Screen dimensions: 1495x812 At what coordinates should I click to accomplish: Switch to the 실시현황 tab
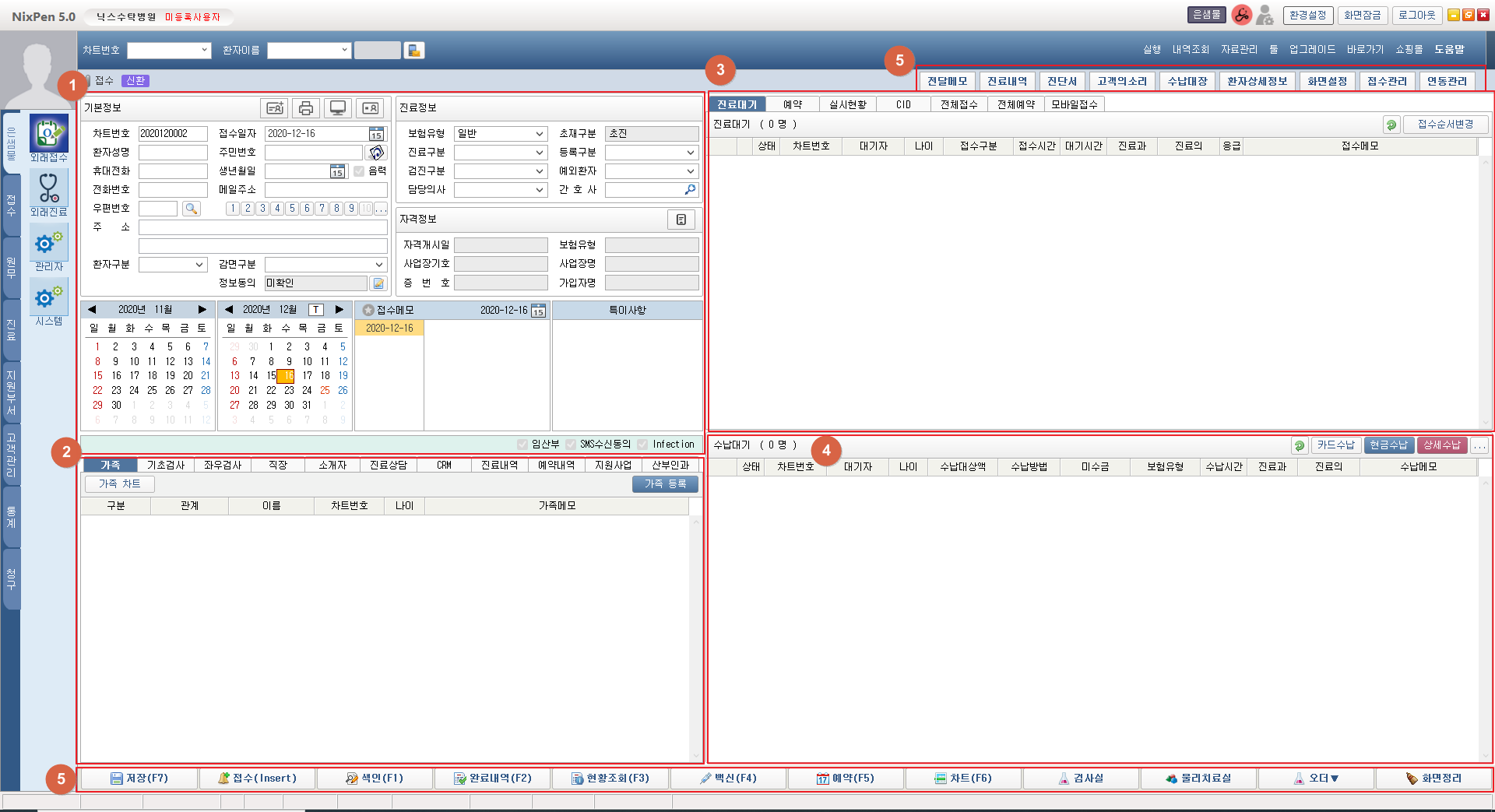[848, 104]
